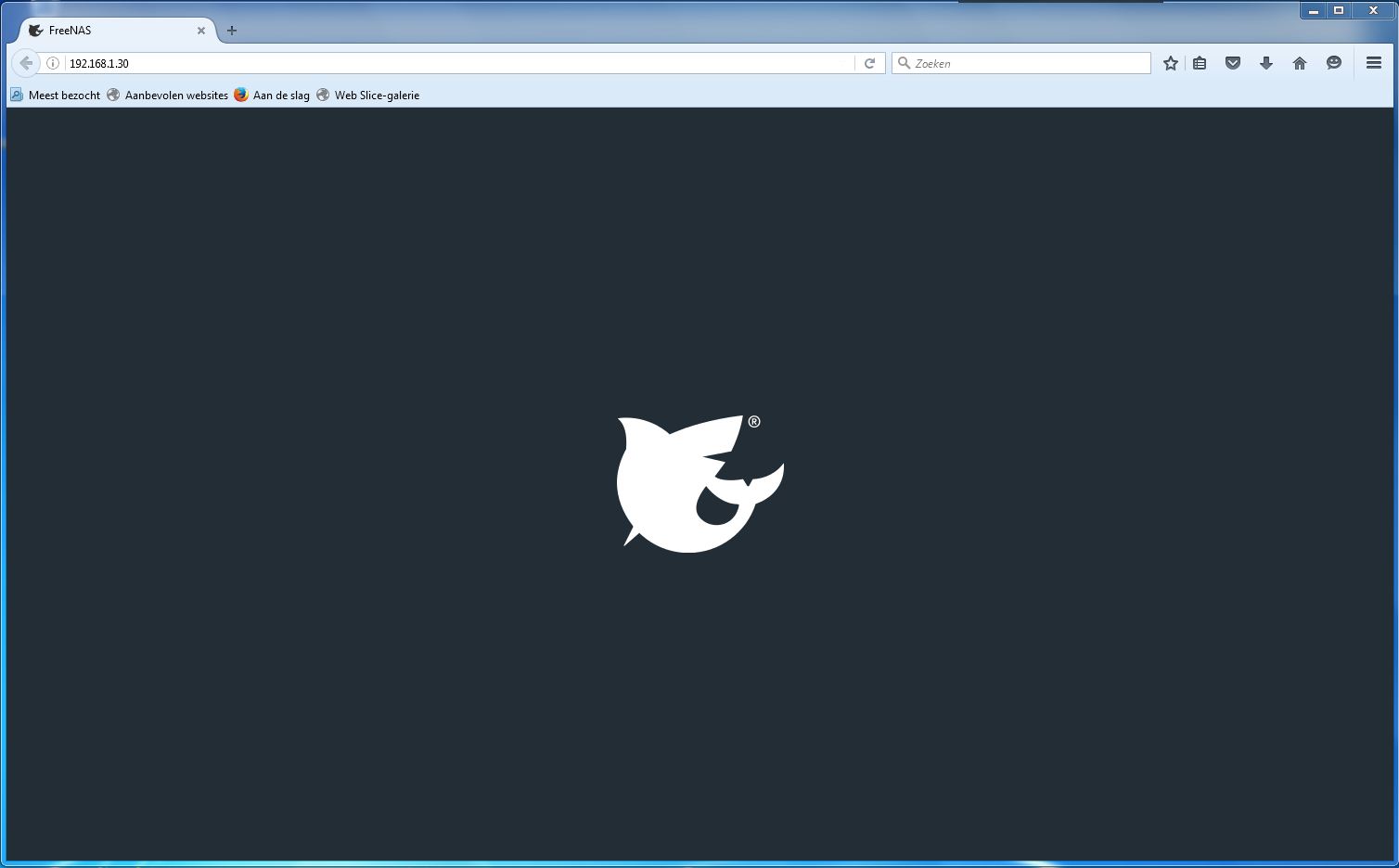
Task: Go to Firefox home page
Action: (1300, 63)
